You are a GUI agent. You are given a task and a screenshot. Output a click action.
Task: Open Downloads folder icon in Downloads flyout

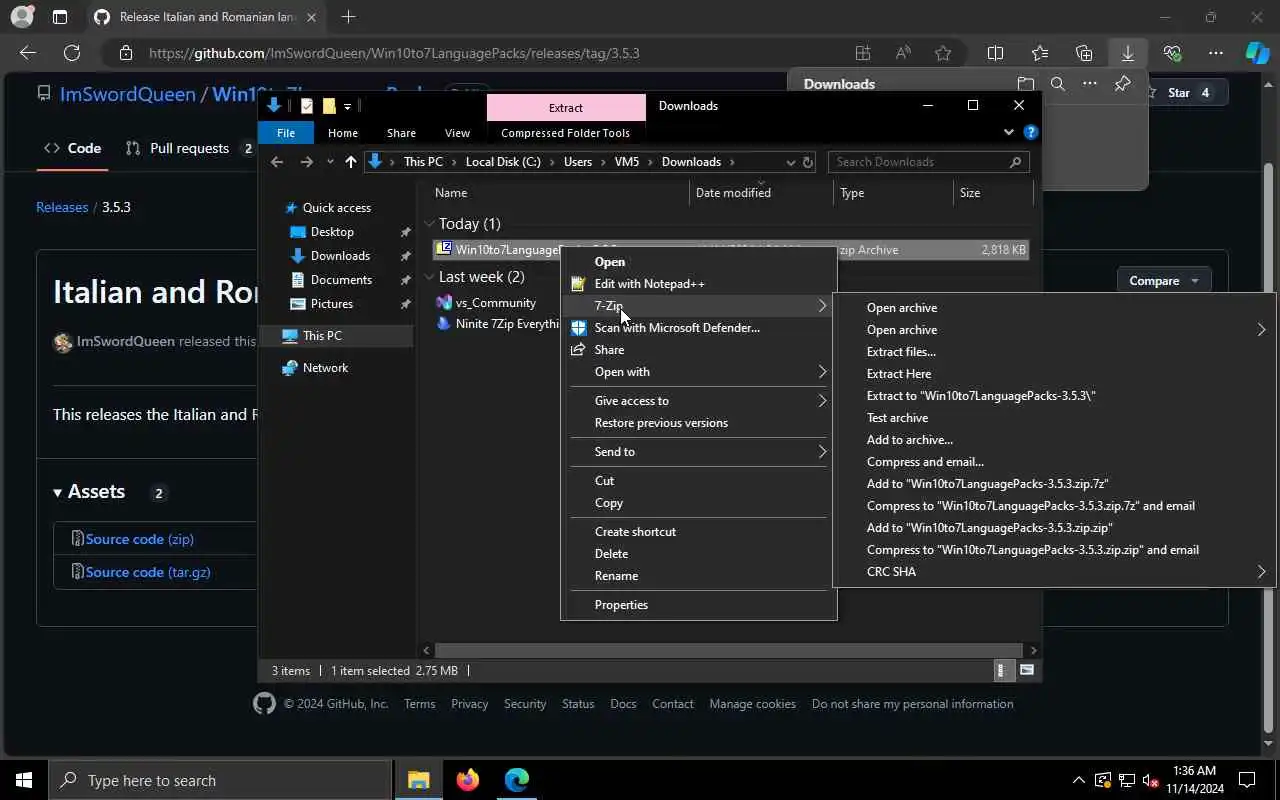tap(1026, 84)
